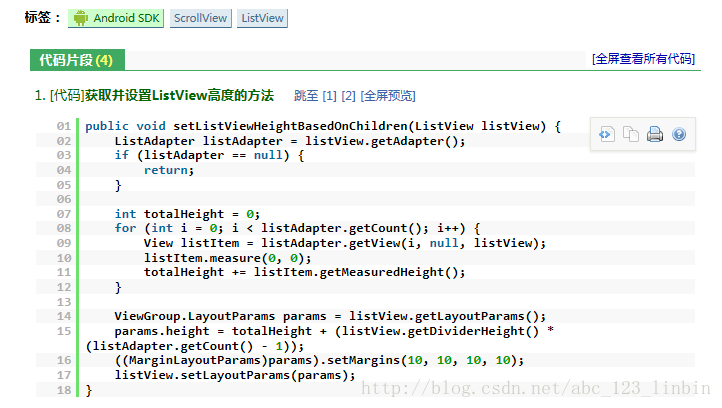
Task: Click the 标签 label text
Action: click(42, 17)
